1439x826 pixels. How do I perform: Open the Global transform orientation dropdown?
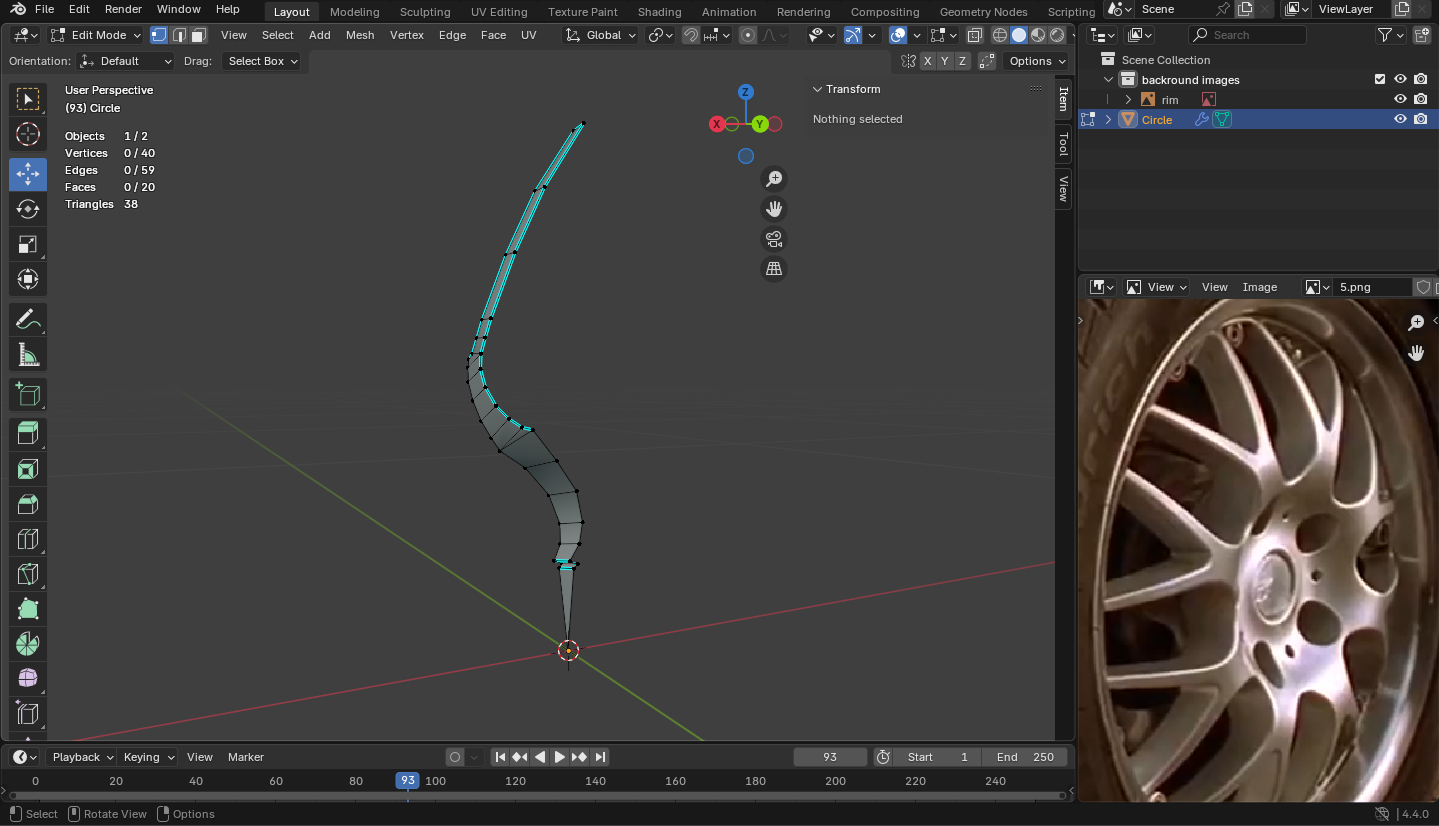coord(601,35)
